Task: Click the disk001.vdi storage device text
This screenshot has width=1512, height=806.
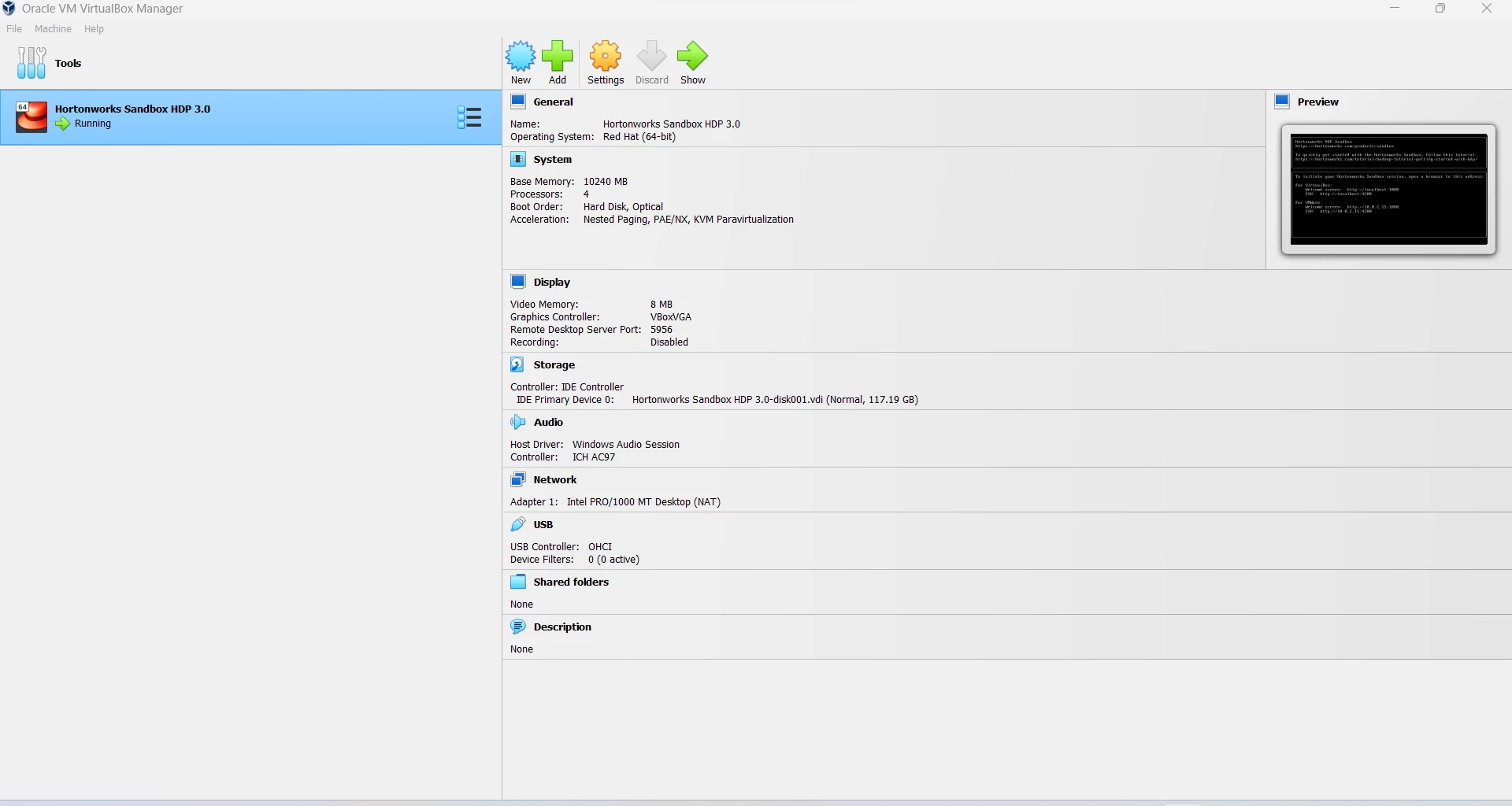Action: pyautogui.click(x=775, y=400)
